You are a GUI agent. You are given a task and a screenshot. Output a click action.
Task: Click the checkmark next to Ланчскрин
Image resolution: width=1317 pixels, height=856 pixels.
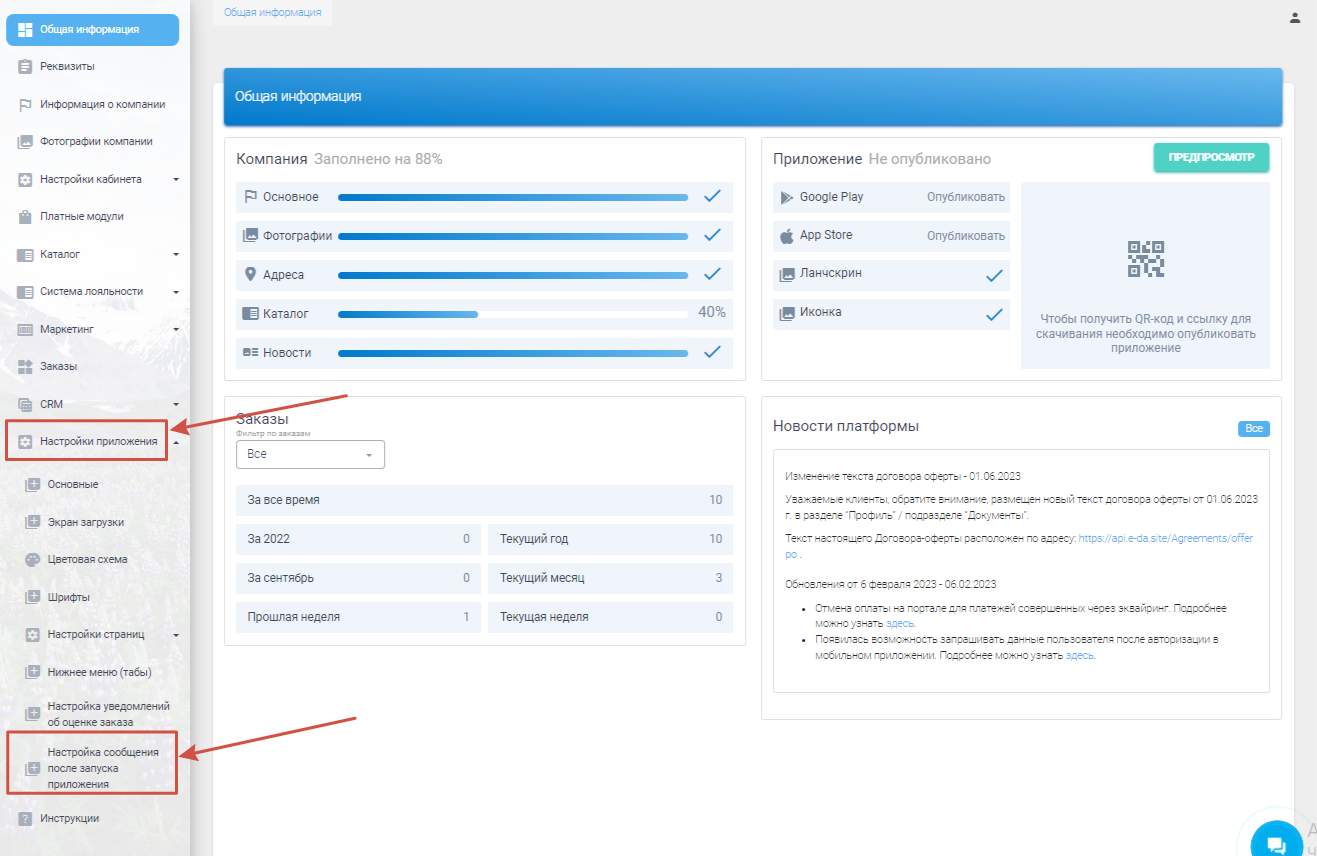(x=994, y=275)
